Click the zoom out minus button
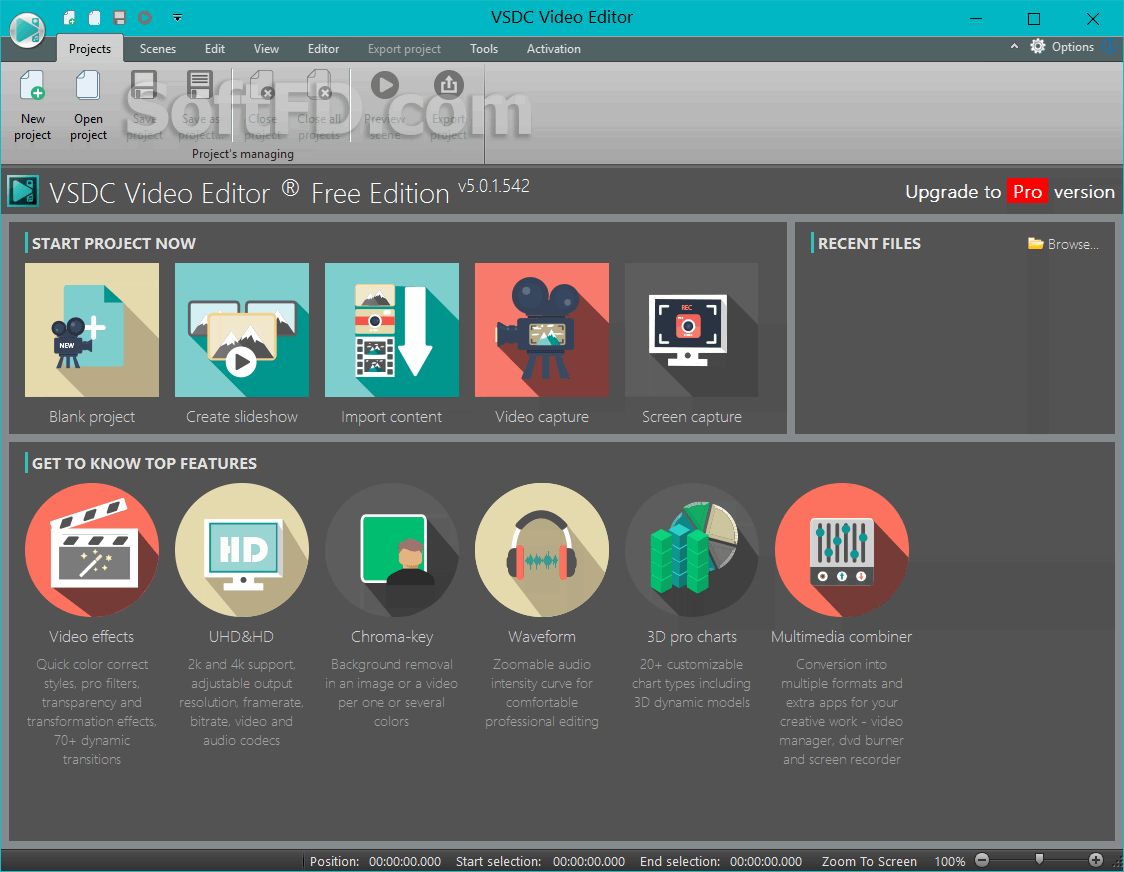 982,860
